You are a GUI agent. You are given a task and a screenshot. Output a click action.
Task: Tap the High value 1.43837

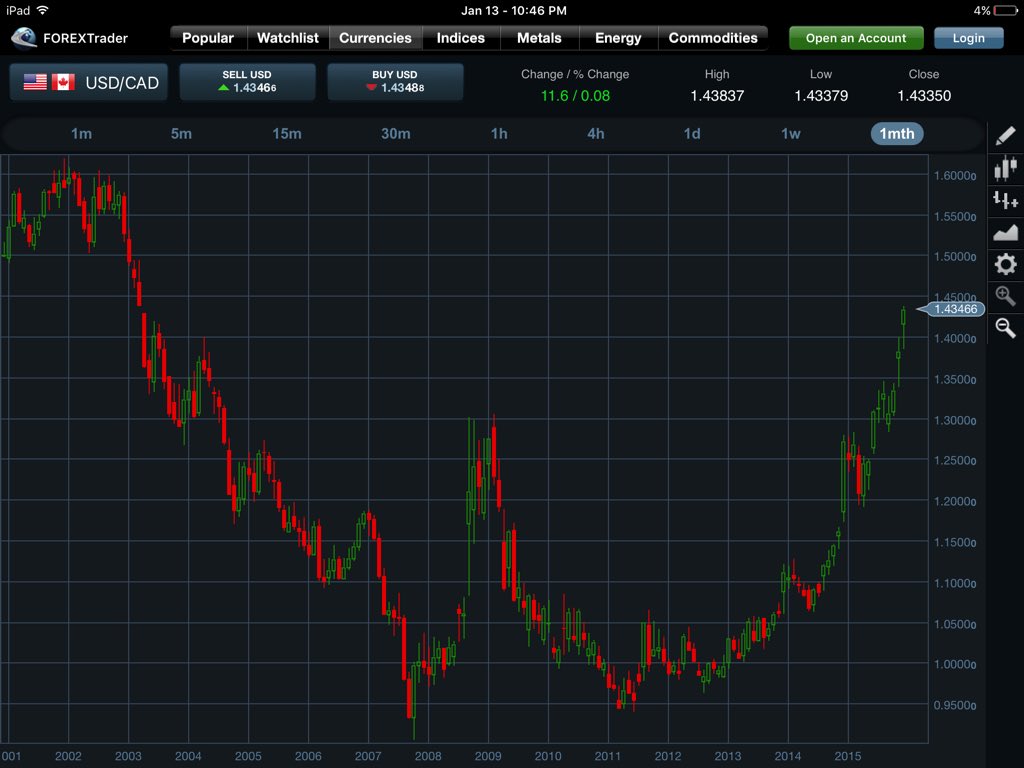717,96
